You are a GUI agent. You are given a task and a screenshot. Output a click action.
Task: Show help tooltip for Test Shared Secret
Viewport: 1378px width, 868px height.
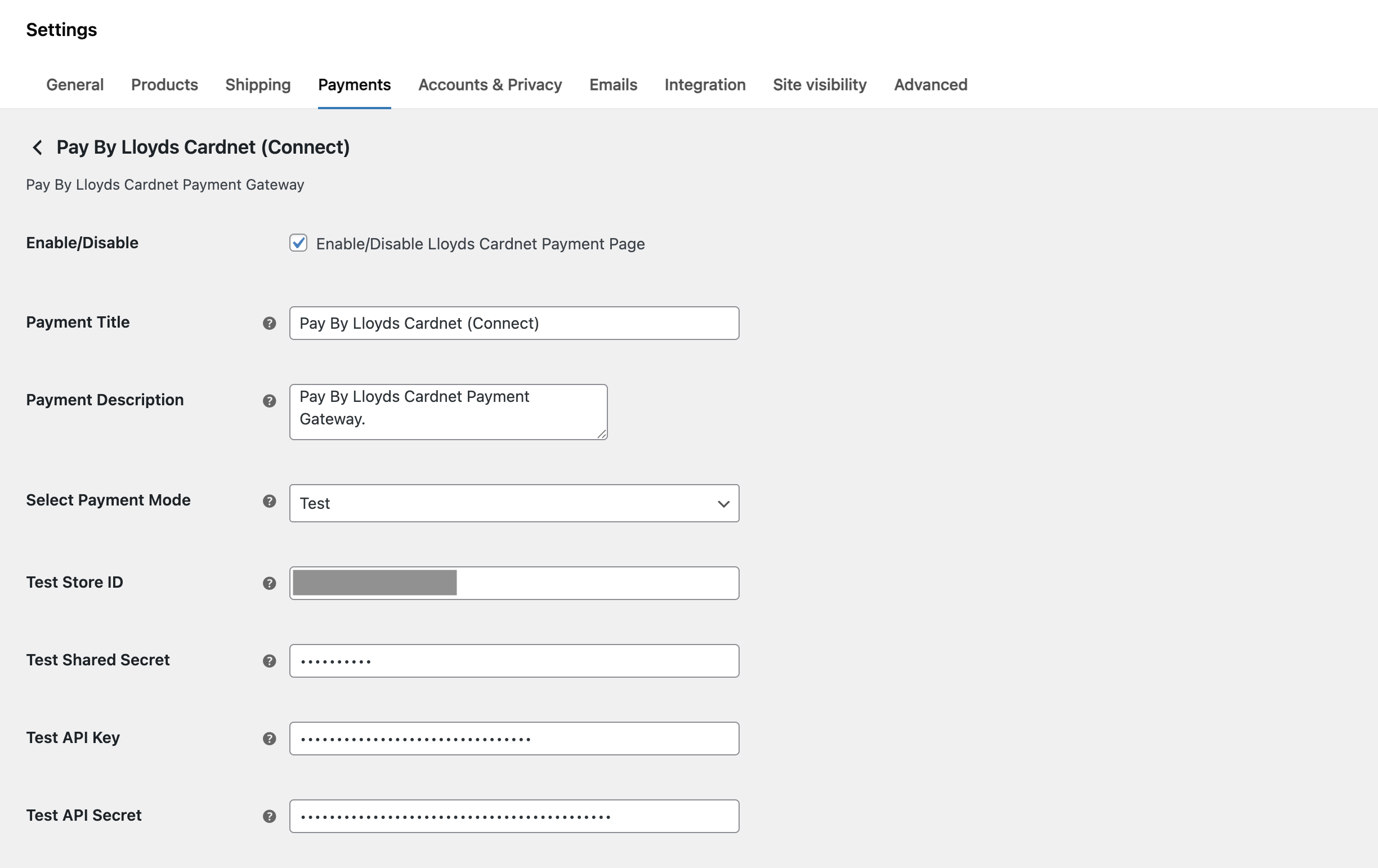point(270,661)
